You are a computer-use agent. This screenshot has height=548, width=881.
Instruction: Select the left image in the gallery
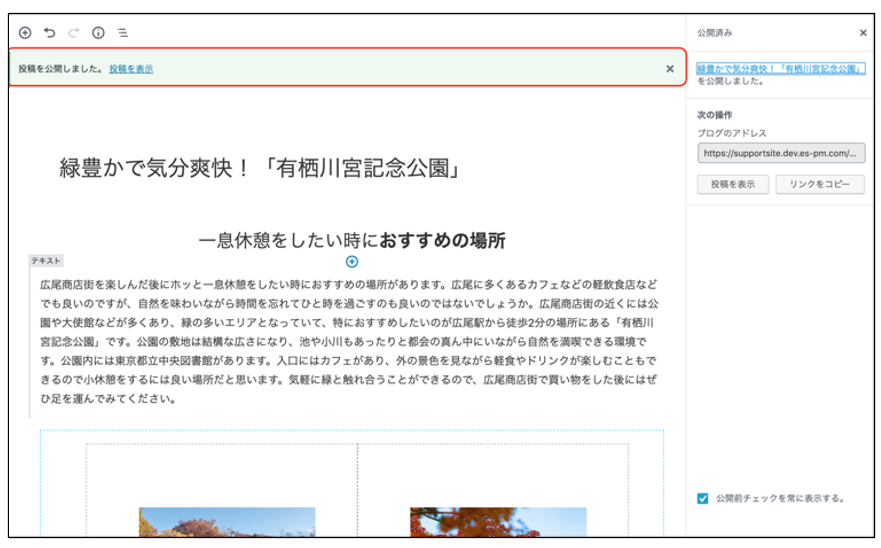click(x=227, y=522)
